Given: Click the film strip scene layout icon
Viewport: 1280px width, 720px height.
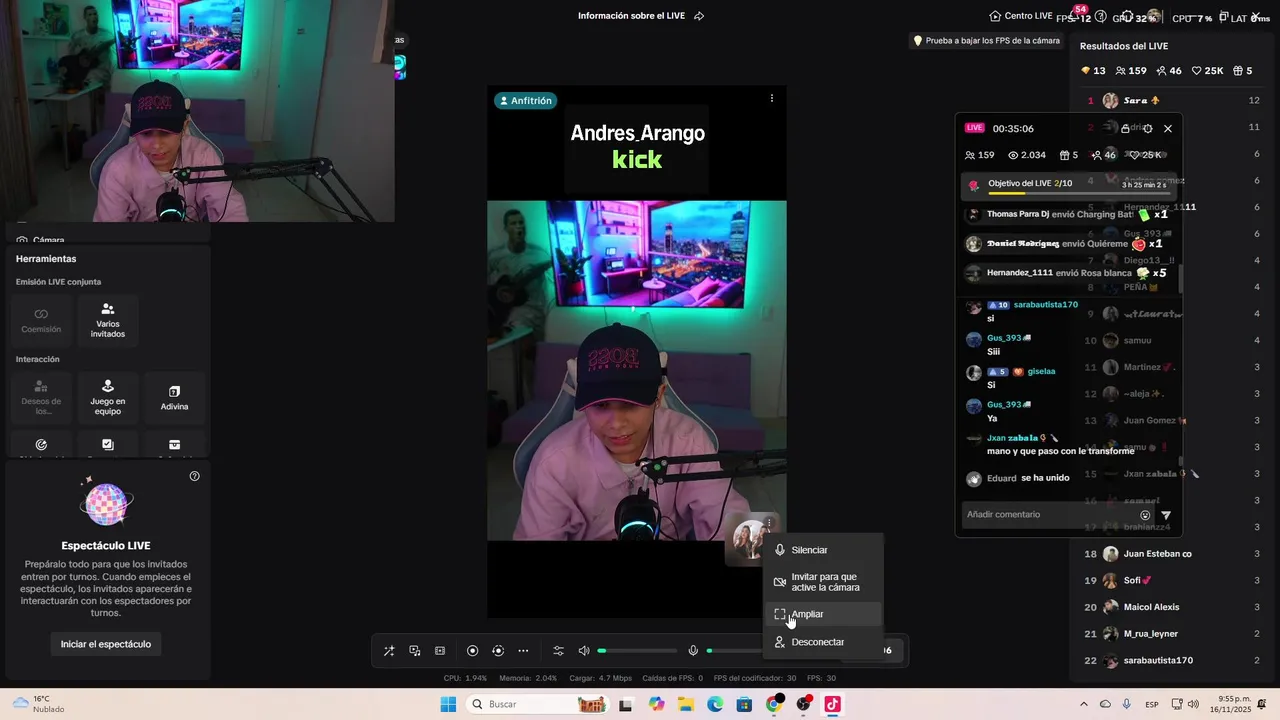Looking at the screenshot, I should coord(440,651).
